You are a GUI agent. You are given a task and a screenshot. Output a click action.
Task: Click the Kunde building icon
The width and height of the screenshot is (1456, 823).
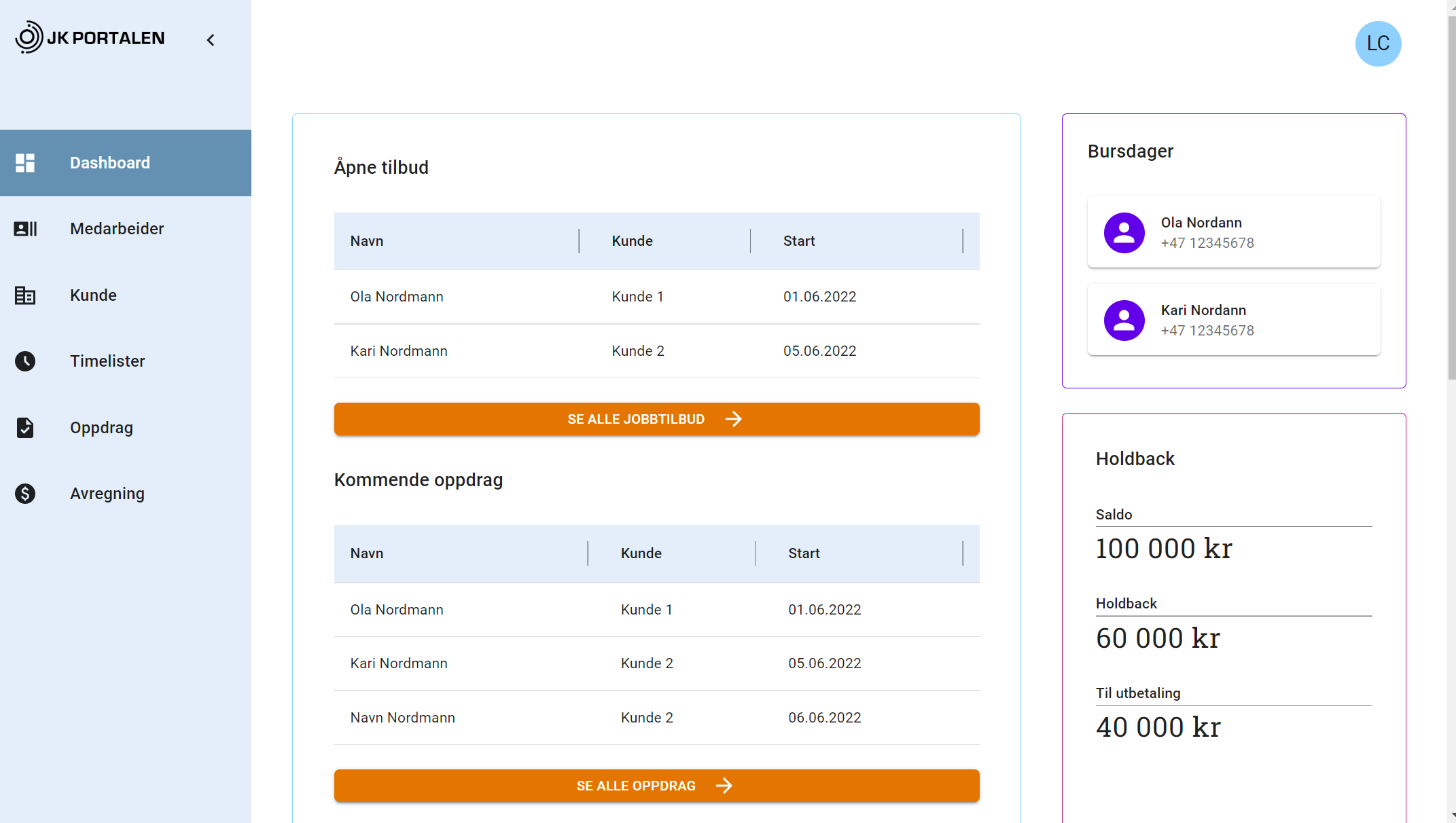click(x=25, y=295)
